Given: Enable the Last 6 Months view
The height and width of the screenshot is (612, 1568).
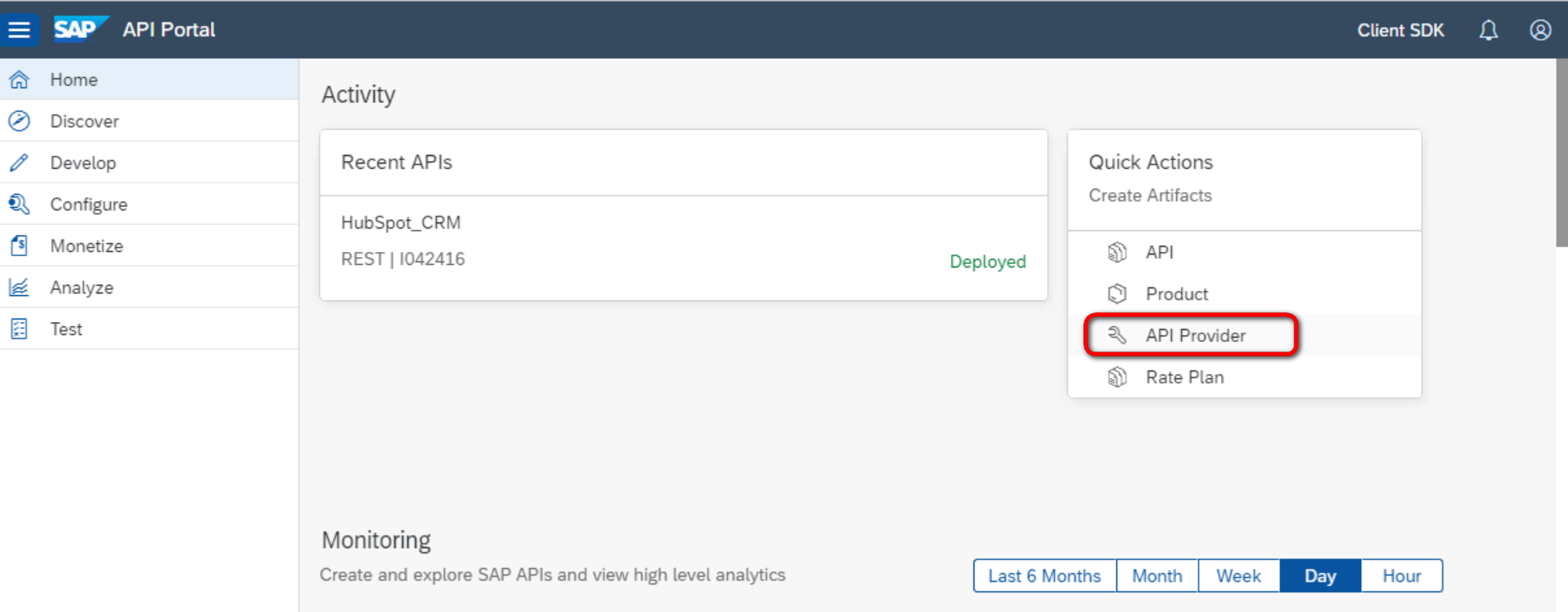Looking at the screenshot, I should (1044, 575).
